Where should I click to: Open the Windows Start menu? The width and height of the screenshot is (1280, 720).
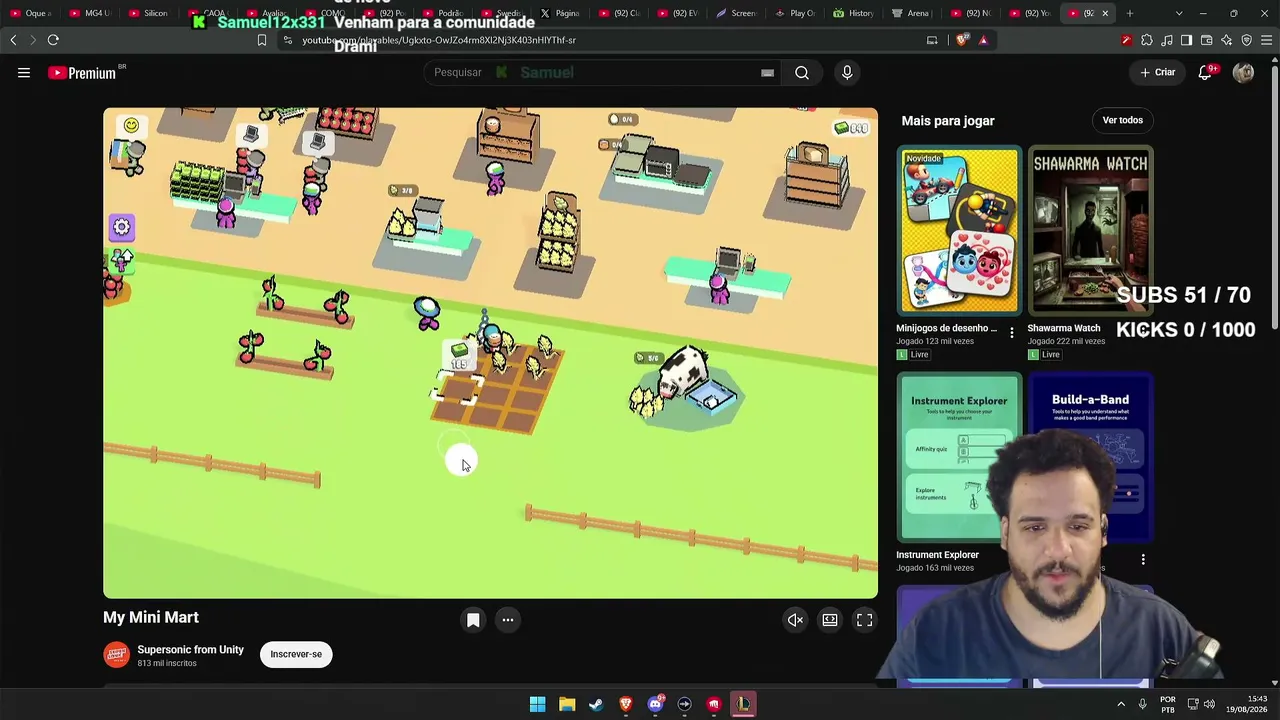(x=537, y=704)
